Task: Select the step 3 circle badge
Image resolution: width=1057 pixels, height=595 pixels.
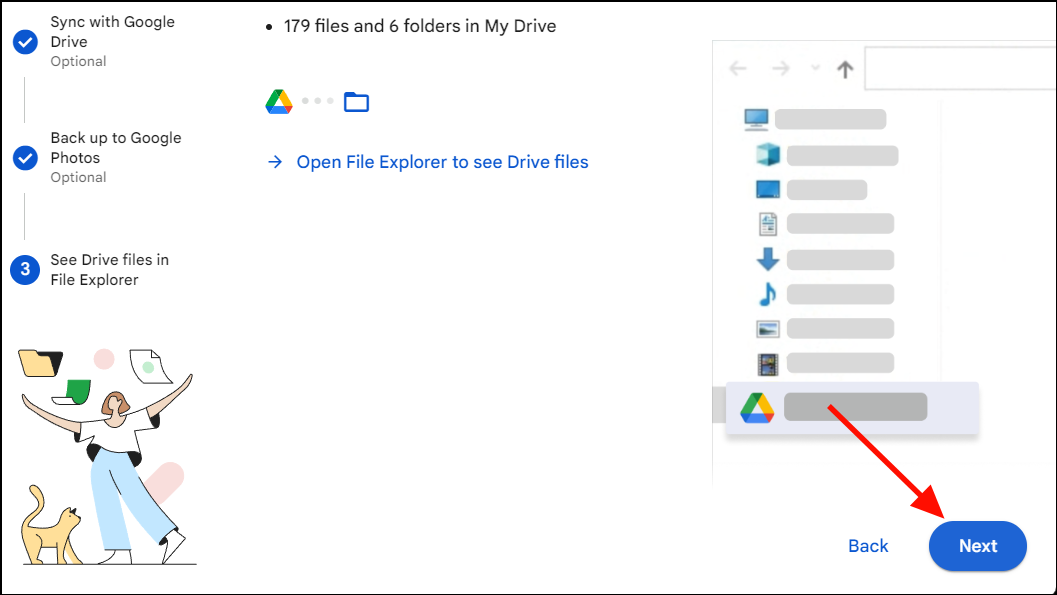Action: tap(24, 270)
